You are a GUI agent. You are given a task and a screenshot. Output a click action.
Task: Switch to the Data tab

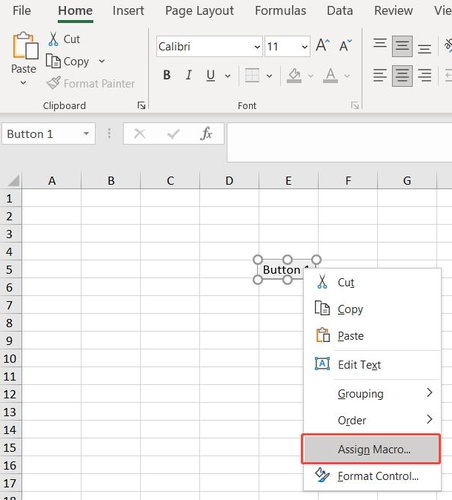pos(340,11)
